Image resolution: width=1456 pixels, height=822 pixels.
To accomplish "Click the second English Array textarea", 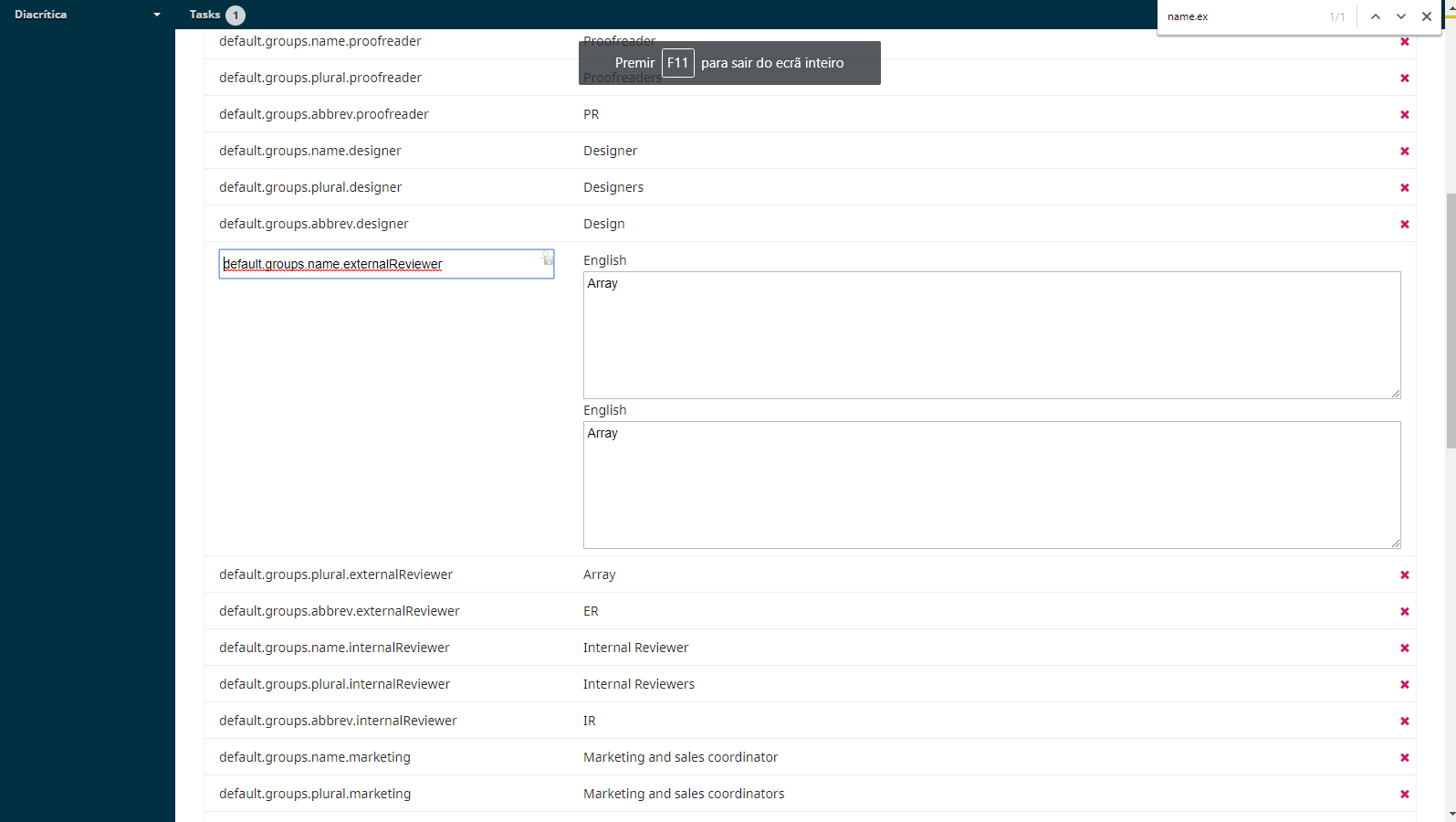I will (991, 485).
